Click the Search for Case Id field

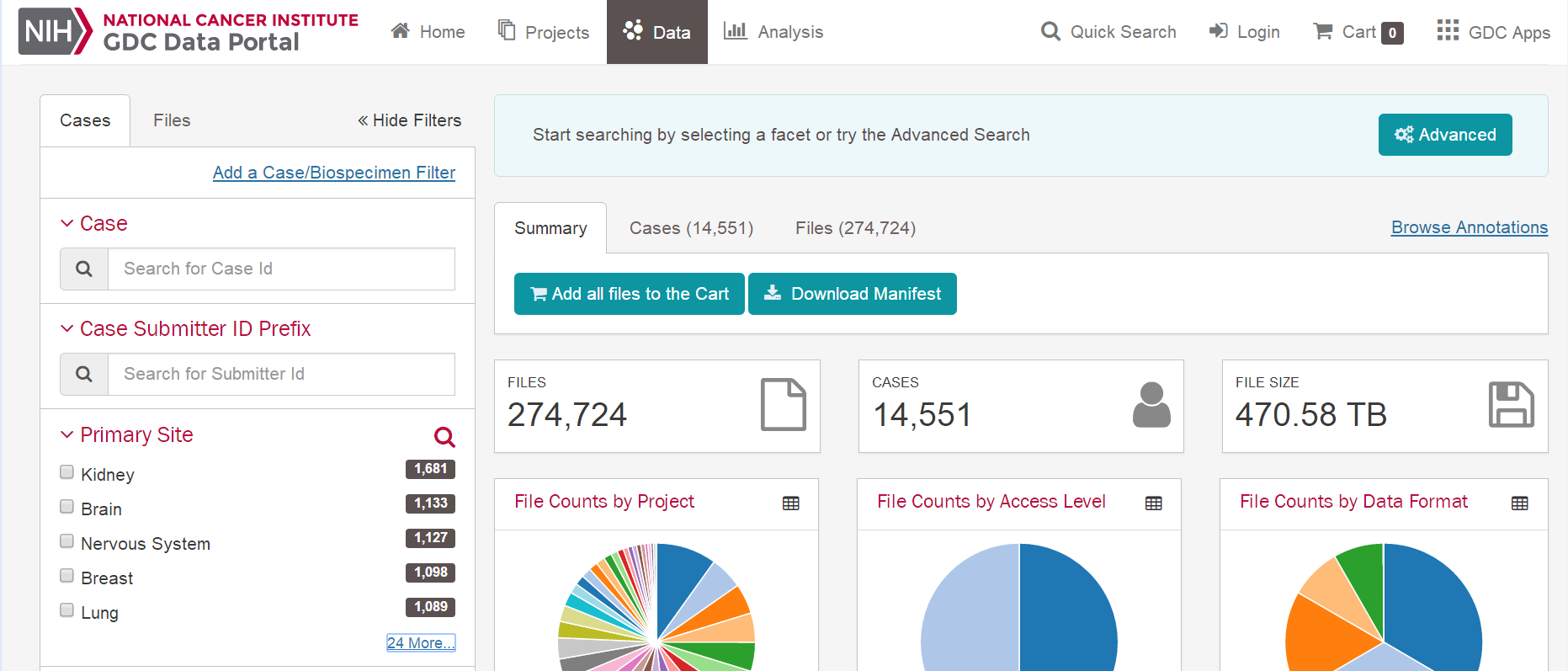[x=281, y=269]
